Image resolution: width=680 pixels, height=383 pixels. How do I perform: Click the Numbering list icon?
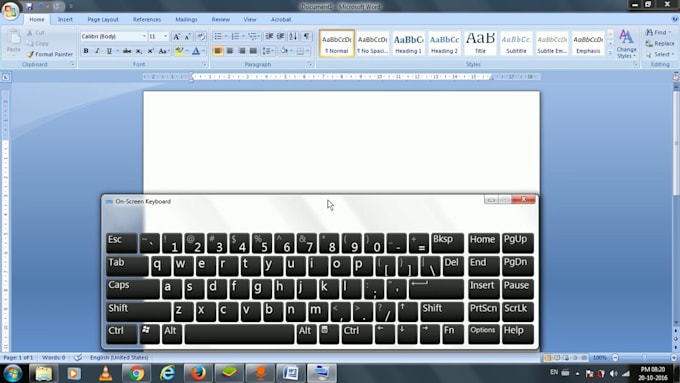[235, 36]
